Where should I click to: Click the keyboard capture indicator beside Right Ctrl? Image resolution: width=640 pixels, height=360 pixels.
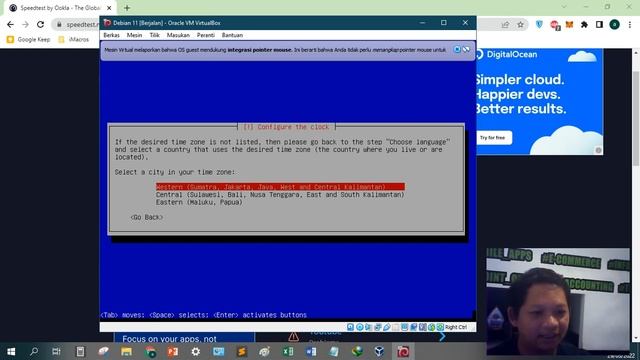[440, 327]
